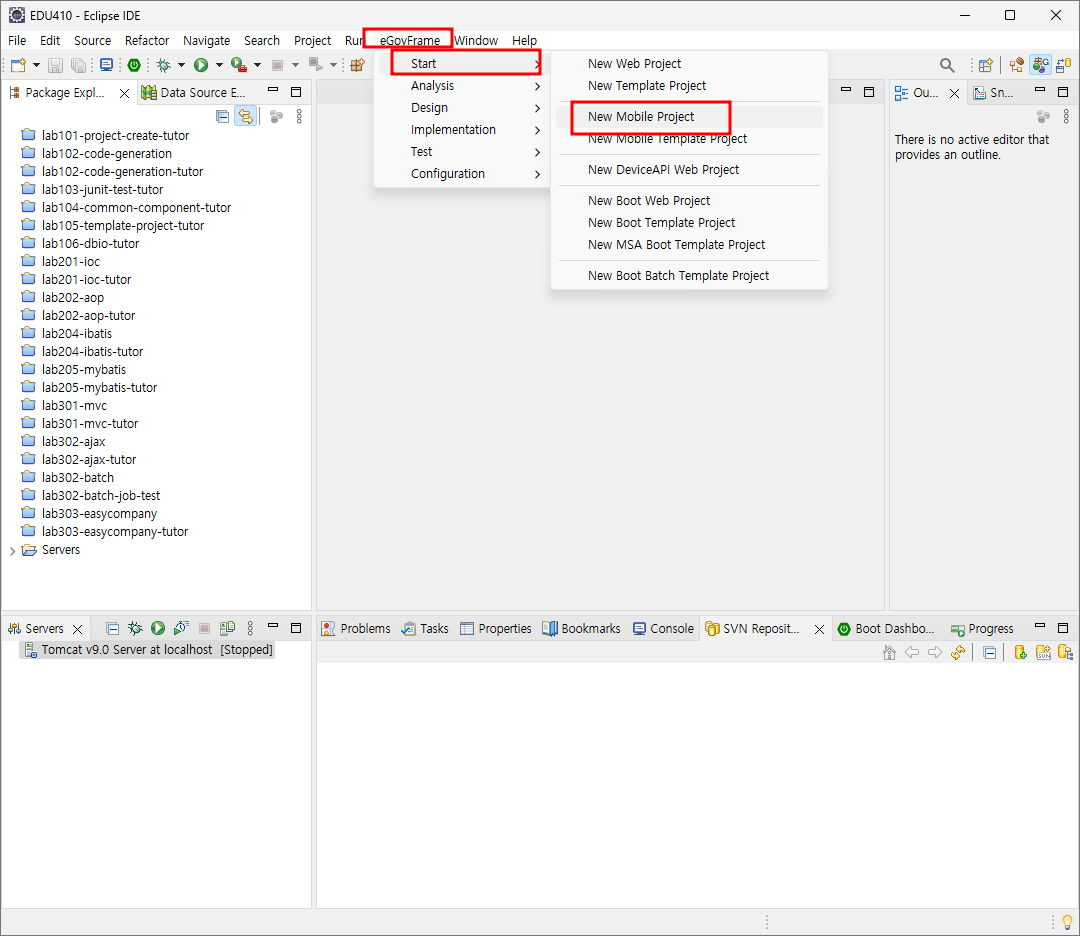Choose New MSA Boot Template Project

pos(689,245)
